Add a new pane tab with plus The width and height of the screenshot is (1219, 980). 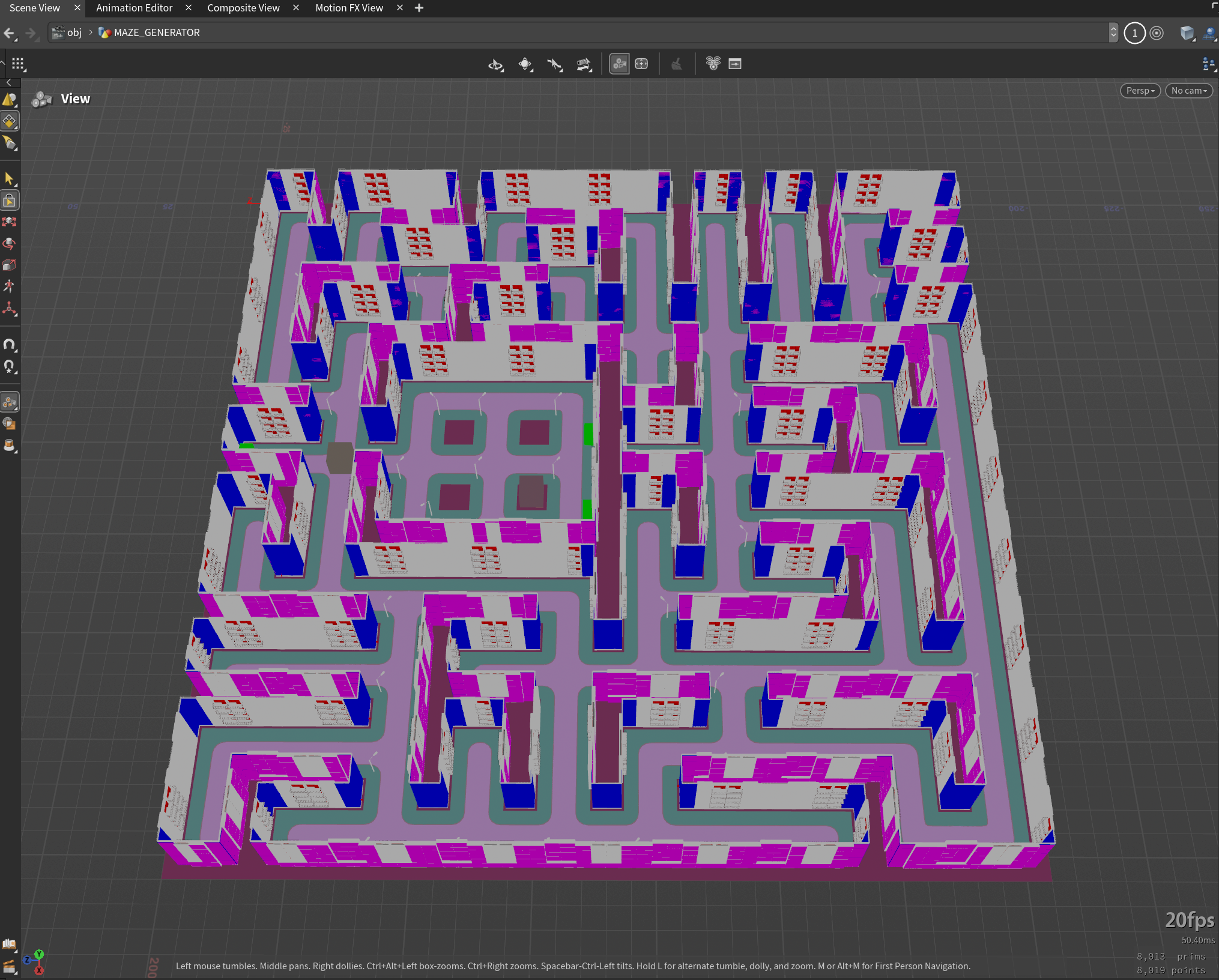pos(419,8)
